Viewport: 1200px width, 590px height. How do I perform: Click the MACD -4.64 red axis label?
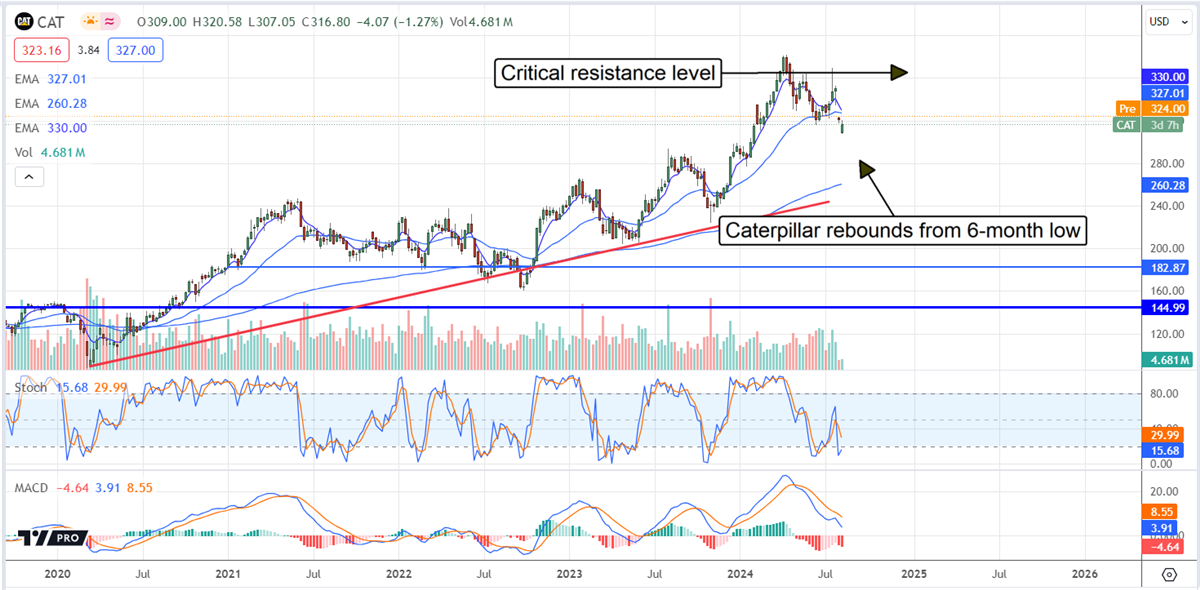(x=1164, y=548)
